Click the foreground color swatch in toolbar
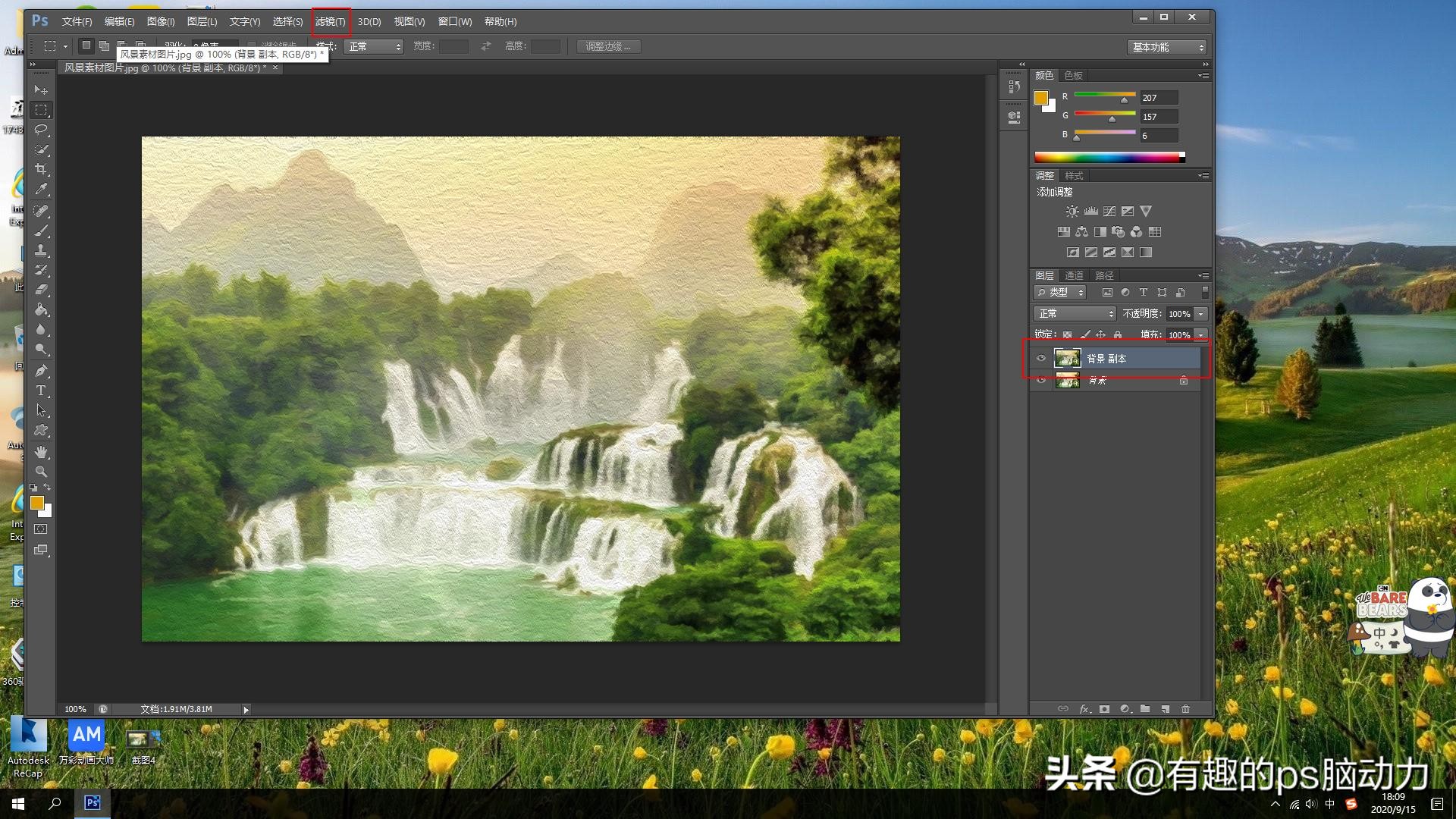 coord(36,503)
